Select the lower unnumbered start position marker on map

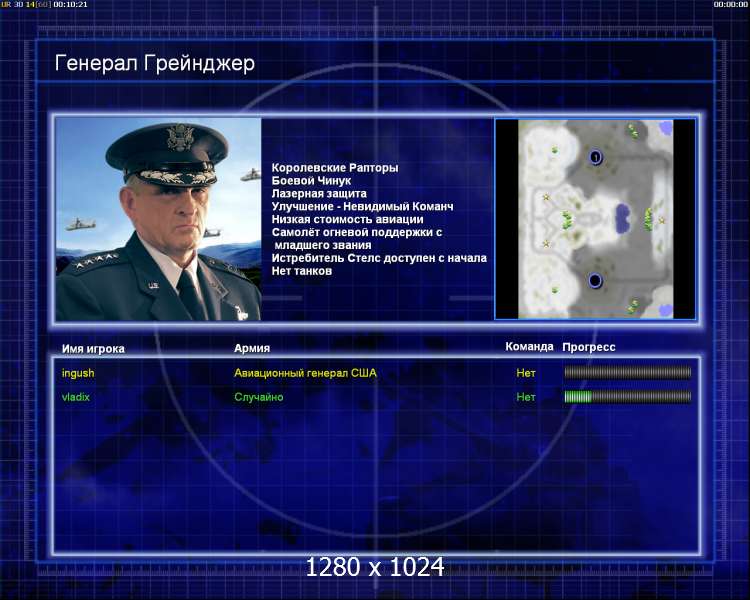(595, 280)
